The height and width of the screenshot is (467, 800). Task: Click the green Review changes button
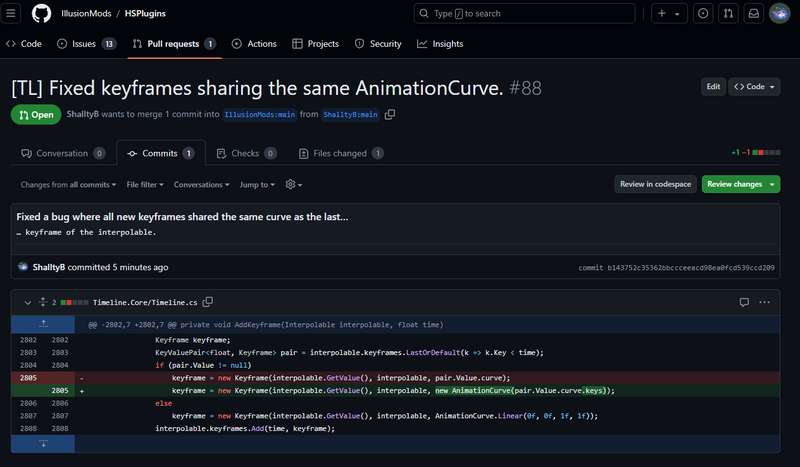[741, 184]
